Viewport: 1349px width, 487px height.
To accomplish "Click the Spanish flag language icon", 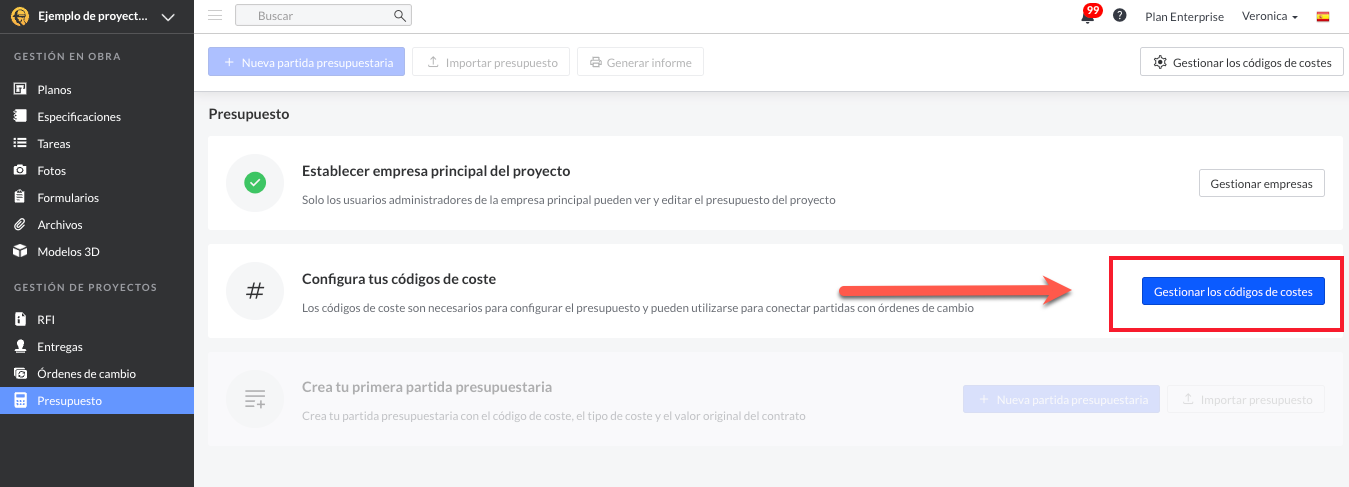I will click(1323, 16).
